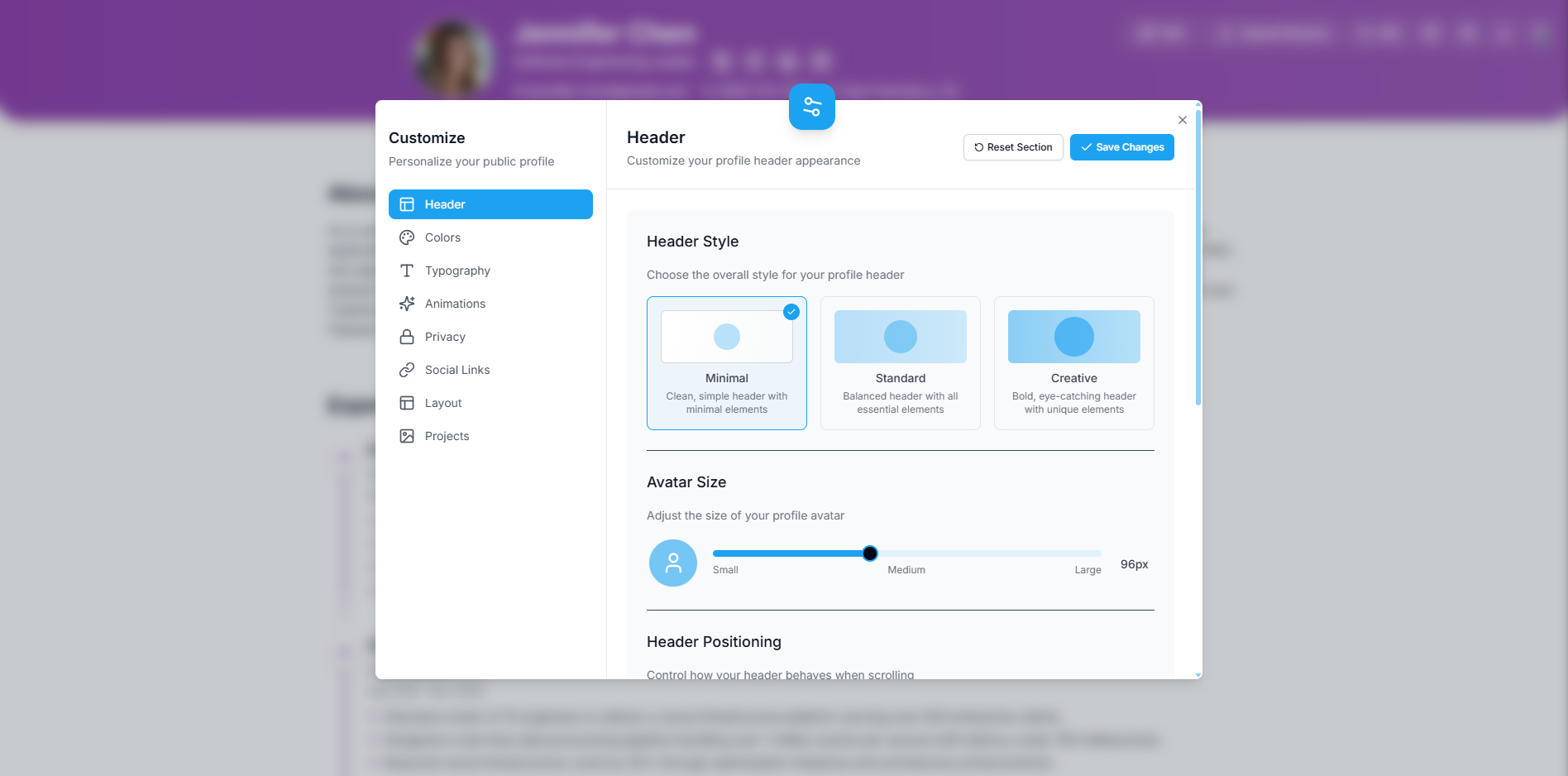The width and height of the screenshot is (1568, 776).
Task: Click the checkmark badge on Minimal card
Action: [791, 312]
